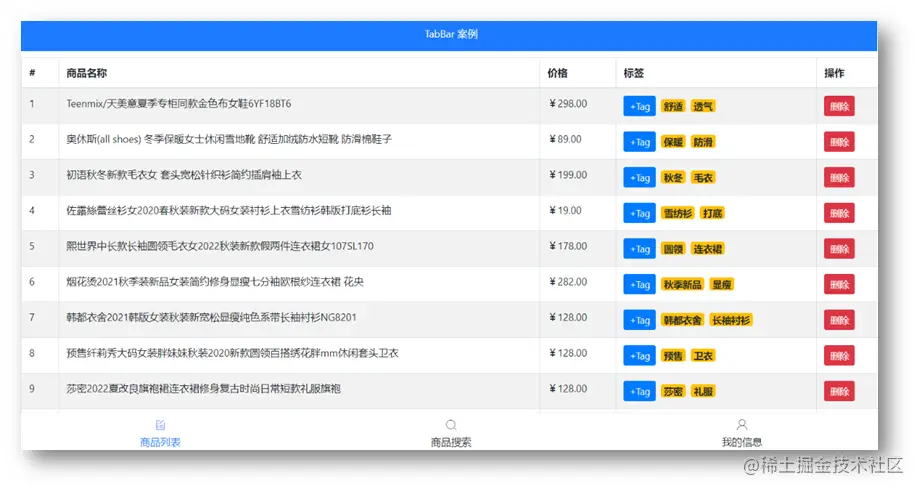Select product name starting 佐露絲蕾丝衫女2020
This screenshot has height=492, width=920.
[x=228, y=211]
